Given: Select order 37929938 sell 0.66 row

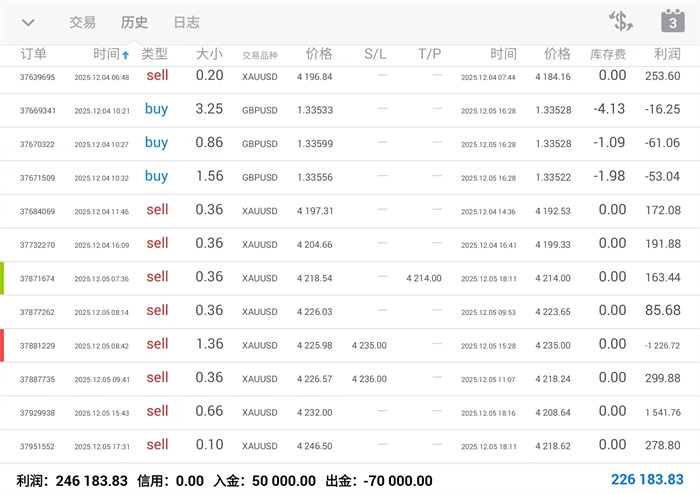Looking at the screenshot, I should (x=350, y=412).
